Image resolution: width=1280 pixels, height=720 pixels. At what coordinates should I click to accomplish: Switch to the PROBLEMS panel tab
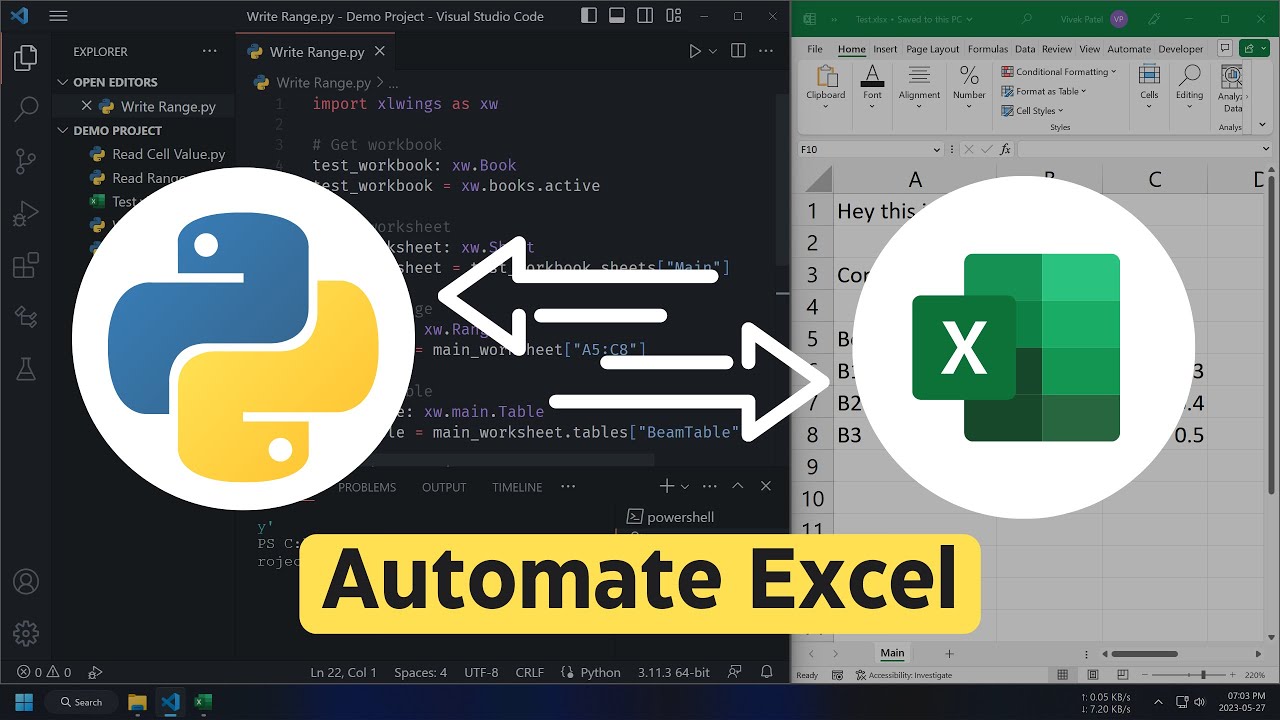(x=367, y=487)
